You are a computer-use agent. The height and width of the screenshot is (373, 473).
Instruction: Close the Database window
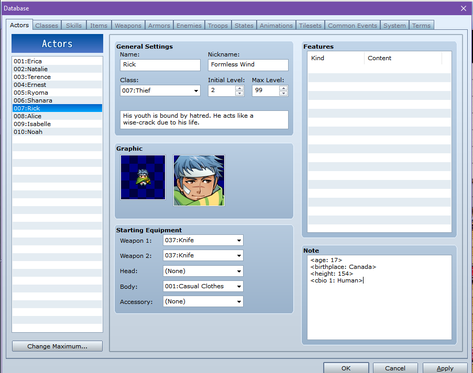coord(463,8)
